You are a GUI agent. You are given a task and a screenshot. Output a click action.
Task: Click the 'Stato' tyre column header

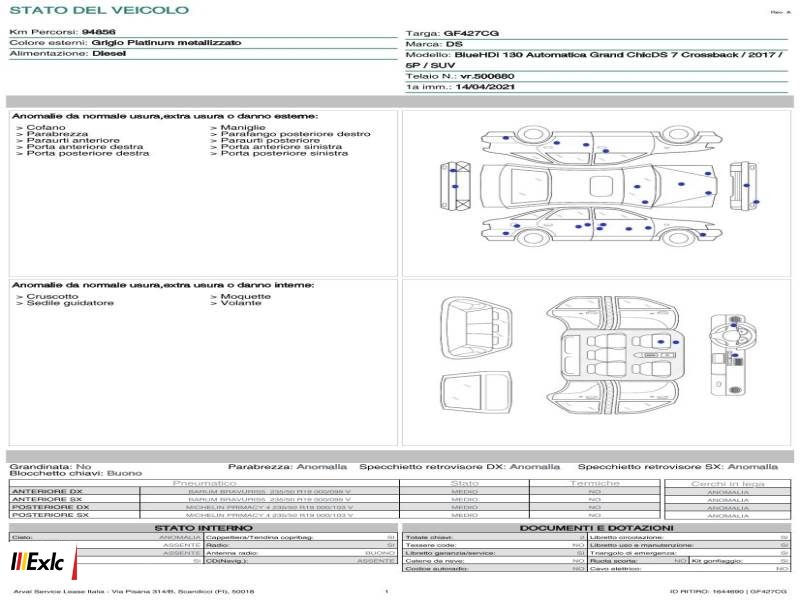pos(464,483)
